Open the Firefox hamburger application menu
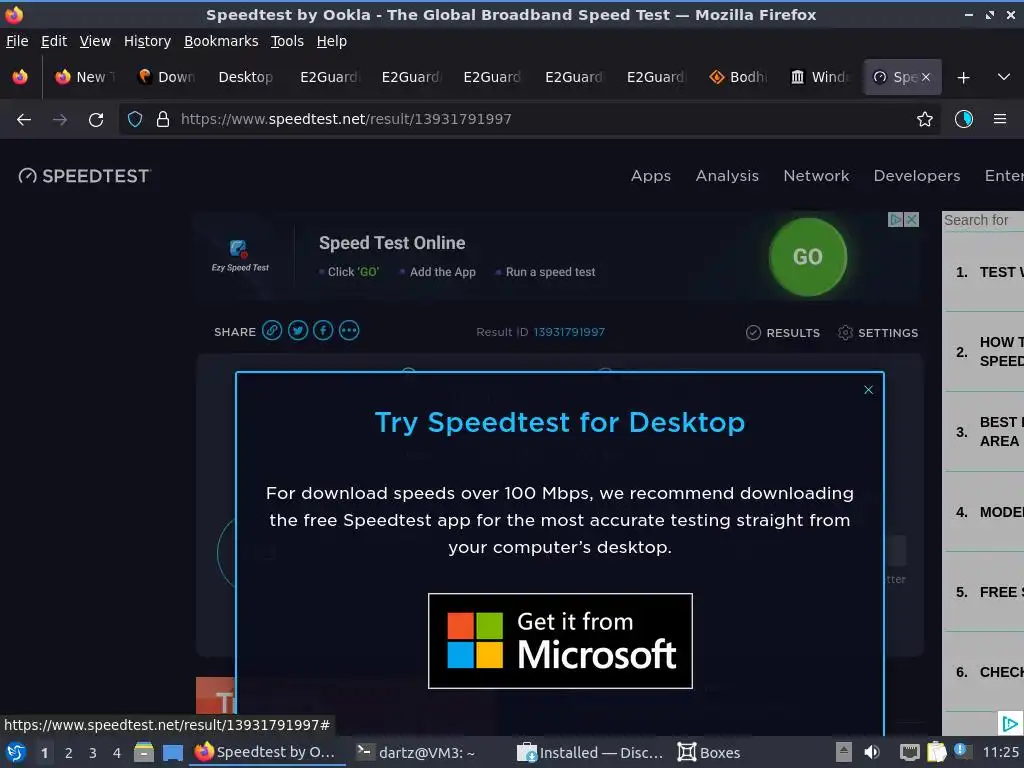This screenshot has height=768, width=1024. 1000,119
